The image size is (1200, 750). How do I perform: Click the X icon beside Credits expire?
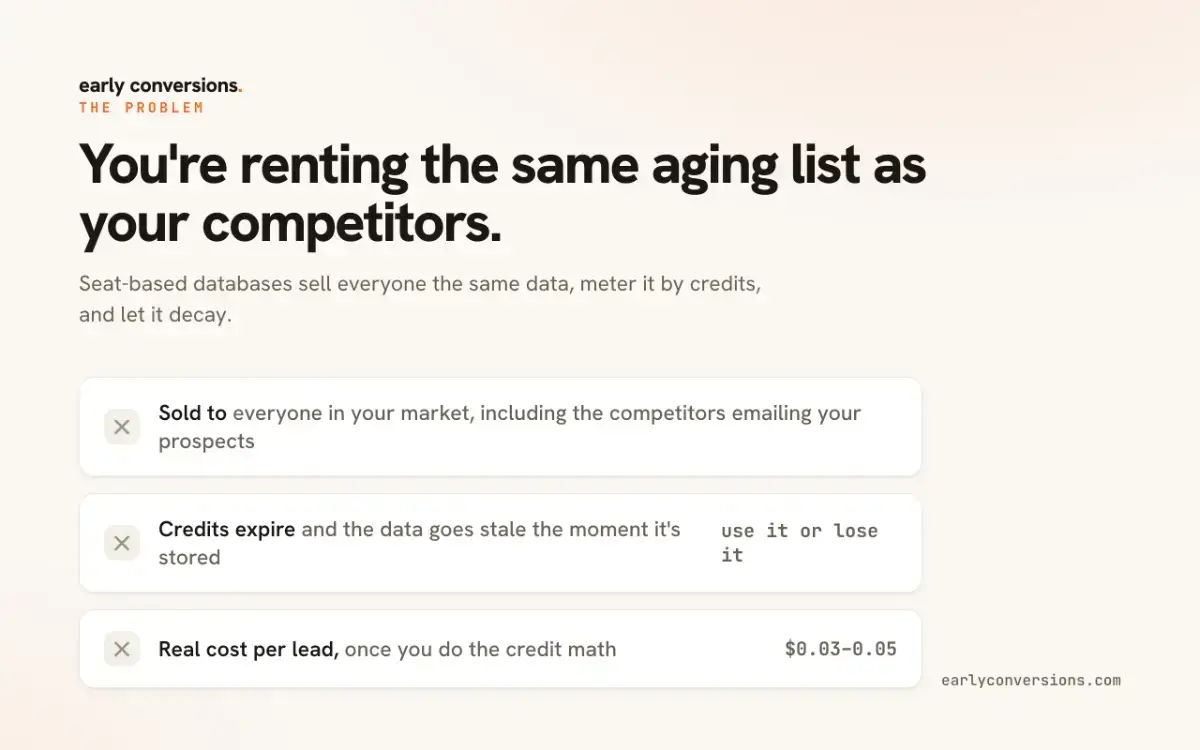[x=122, y=543]
